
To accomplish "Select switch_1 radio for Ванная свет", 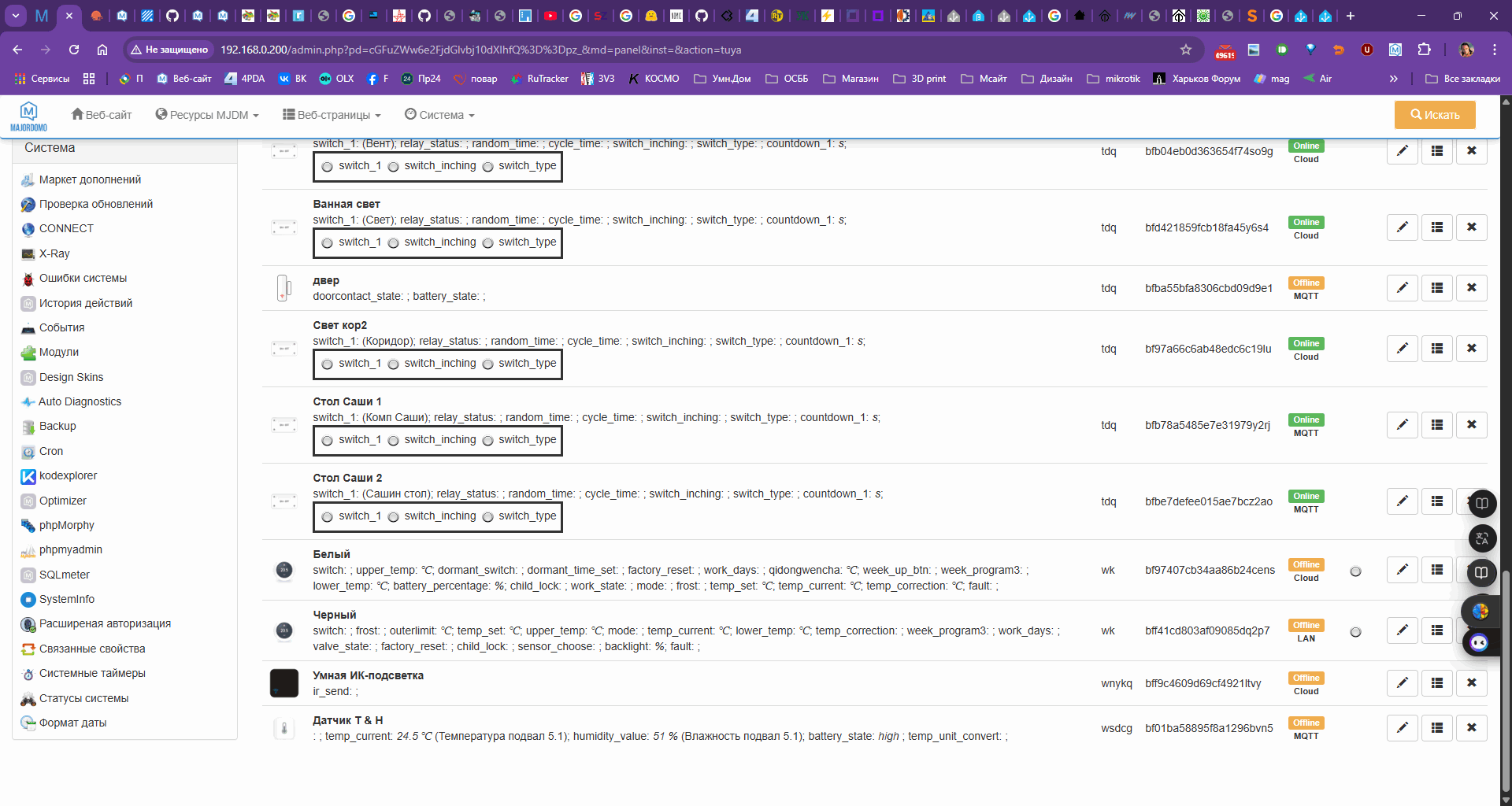I will tap(328, 243).
